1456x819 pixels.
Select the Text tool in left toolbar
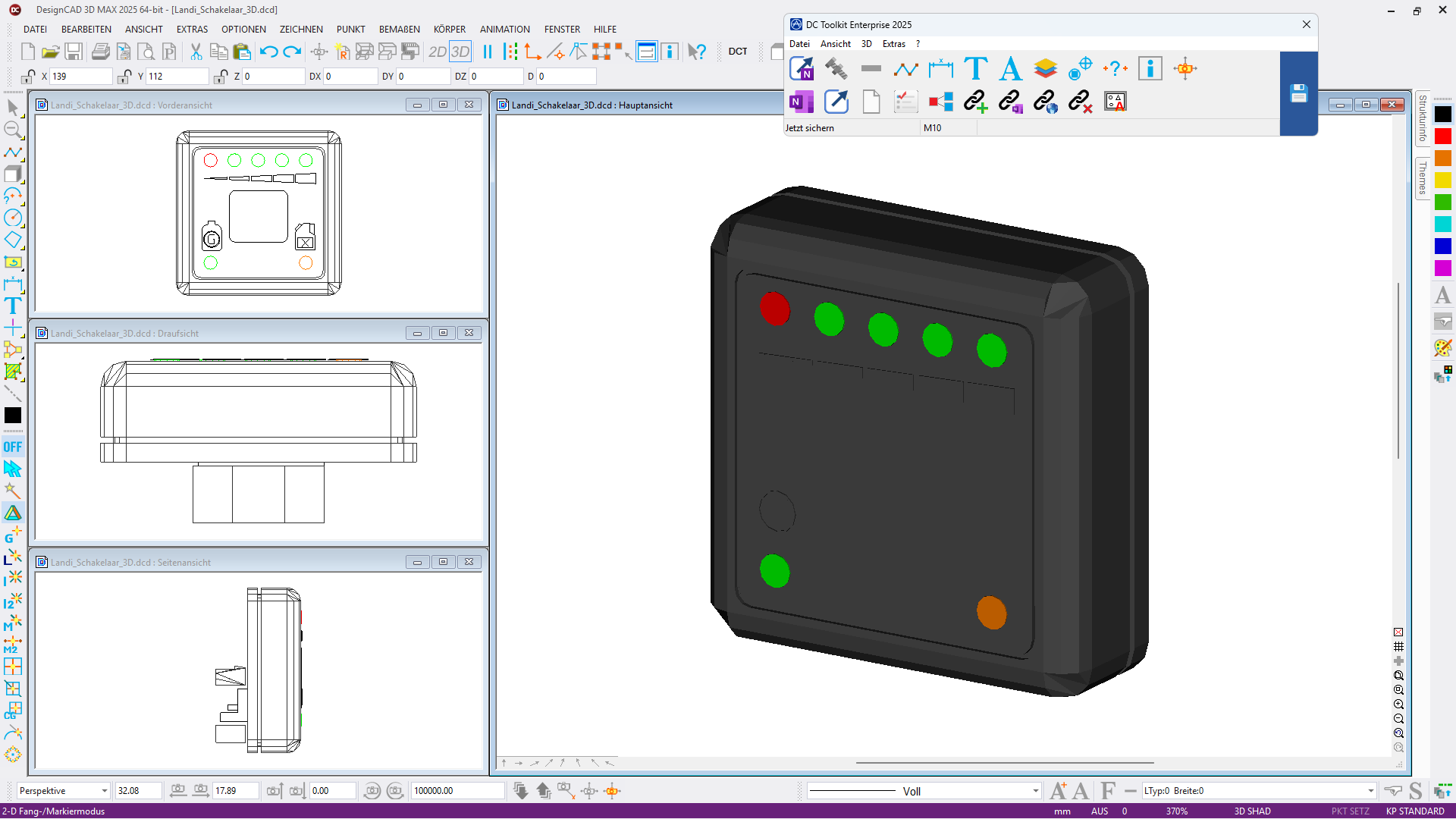point(13,306)
